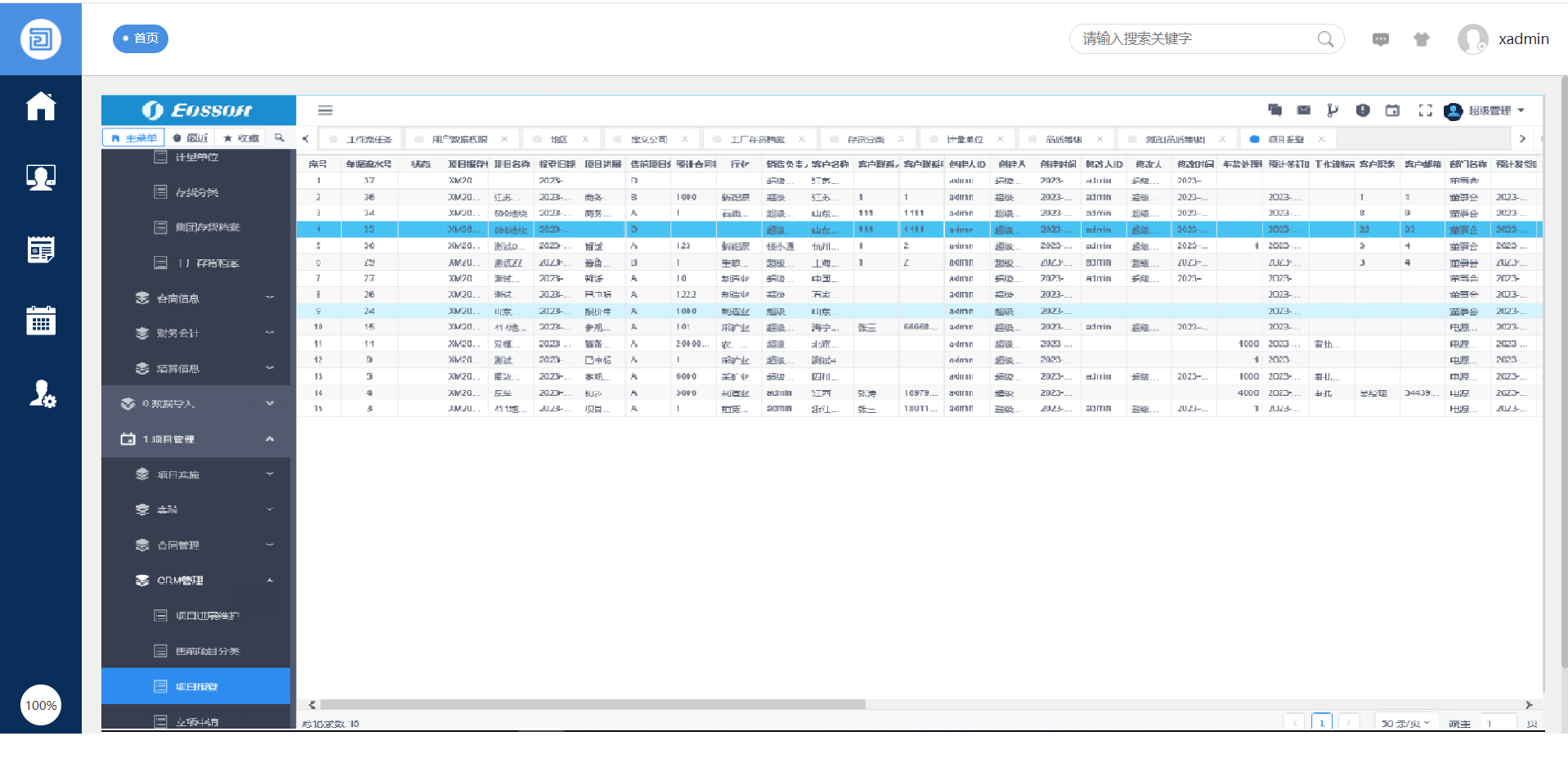
Task: Switch to the 用户数据权限 tab
Action: (x=459, y=140)
